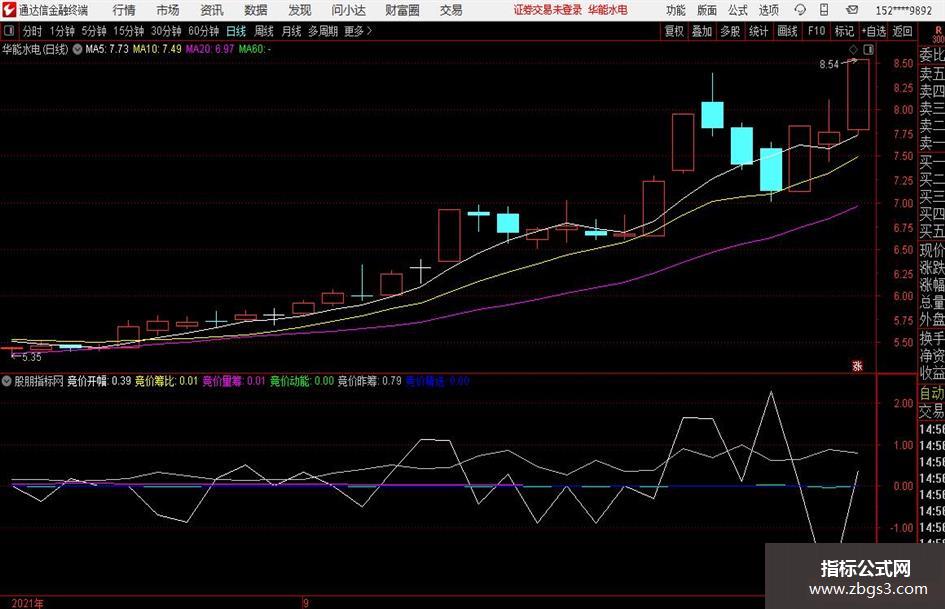
Task: Click 自动 in right side panel
Action: coord(932,393)
